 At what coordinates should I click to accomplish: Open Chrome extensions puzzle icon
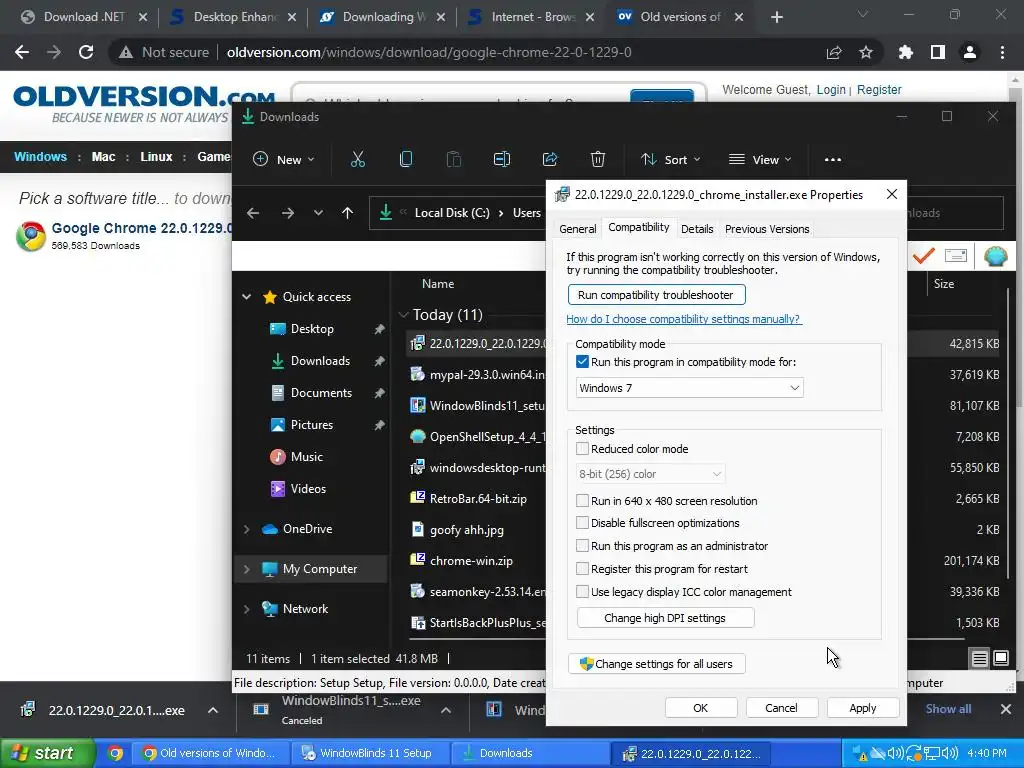pyautogui.click(x=906, y=52)
